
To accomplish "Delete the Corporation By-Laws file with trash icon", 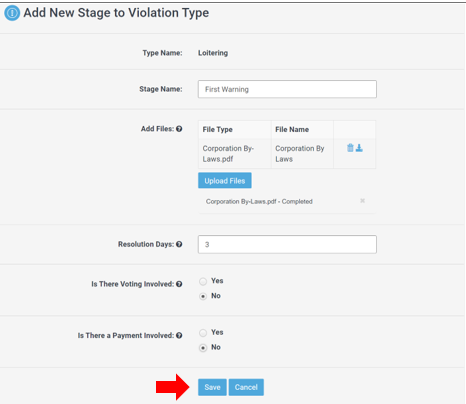I will click(350, 148).
